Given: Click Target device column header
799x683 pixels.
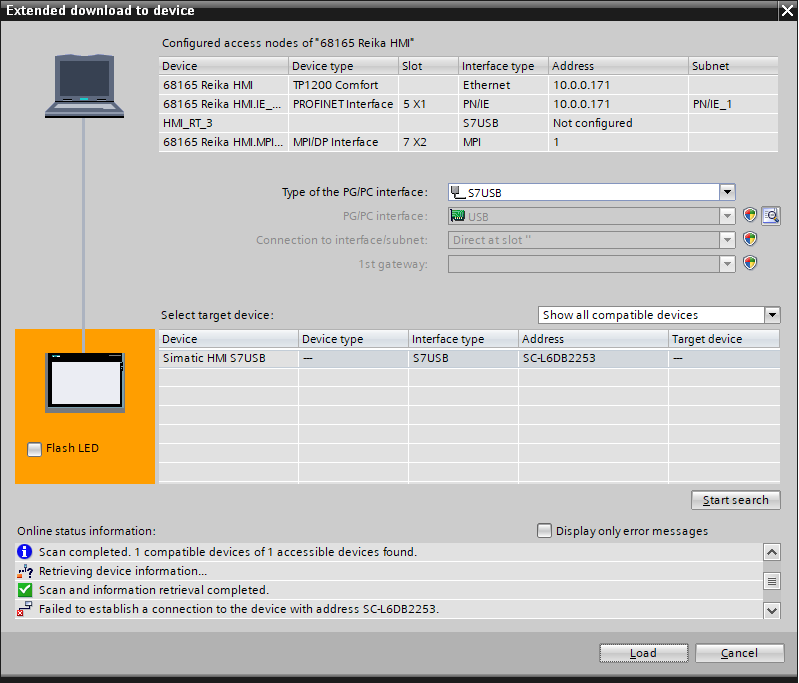Looking at the screenshot, I should tap(724, 339).
